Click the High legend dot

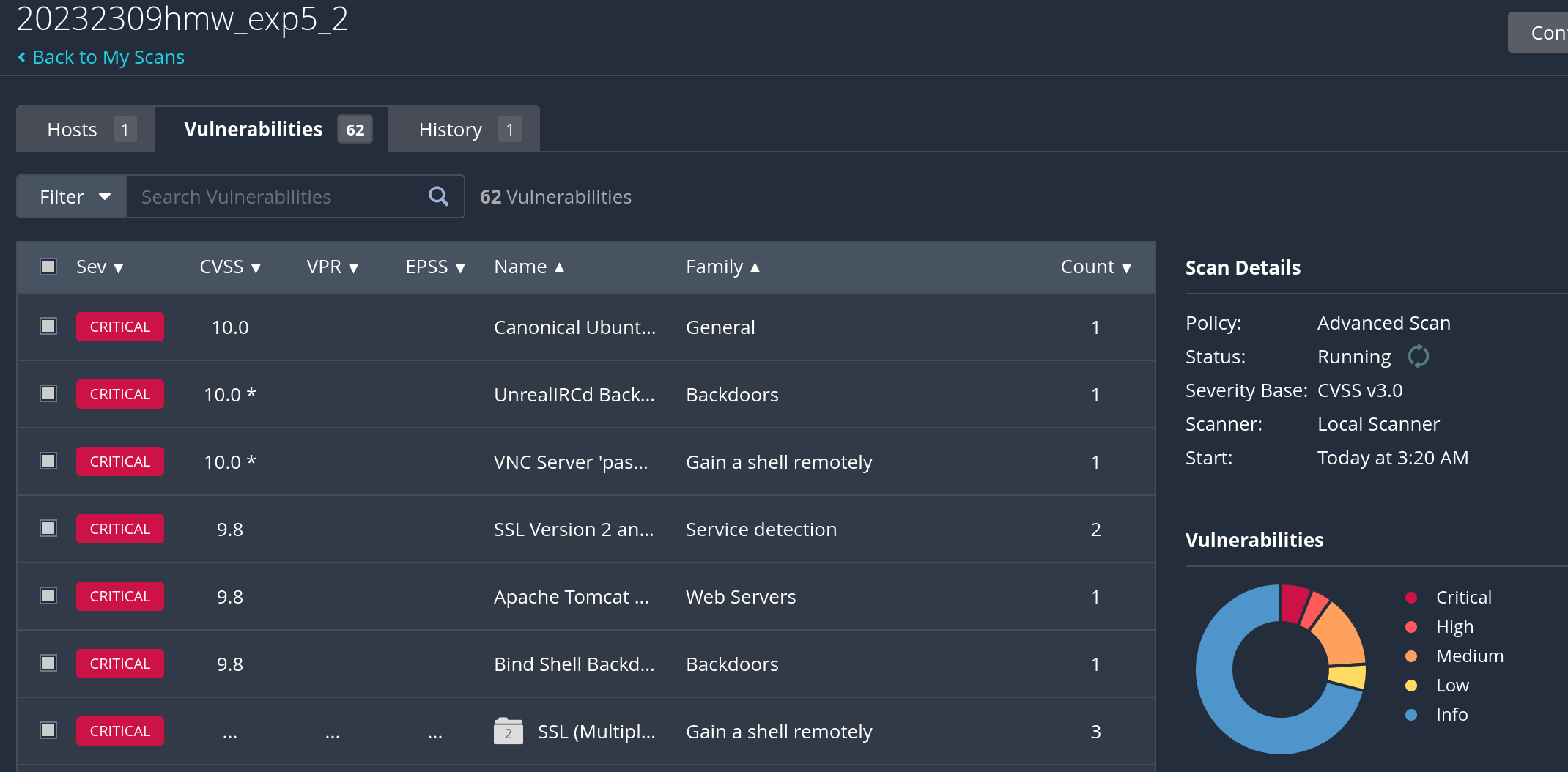tap(1411, 627)
